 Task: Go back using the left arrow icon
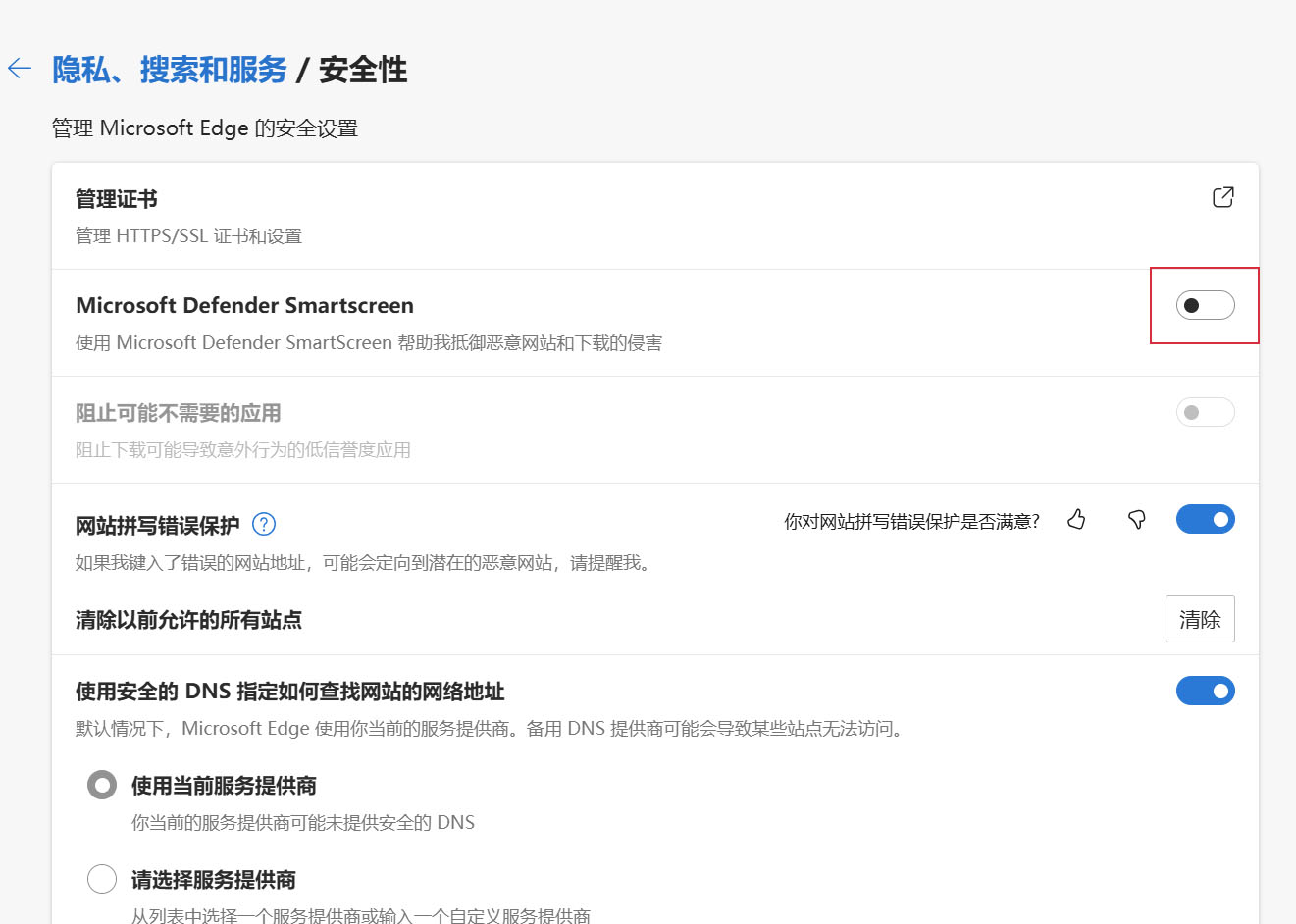pyautogui.click(x=20, y=69)
